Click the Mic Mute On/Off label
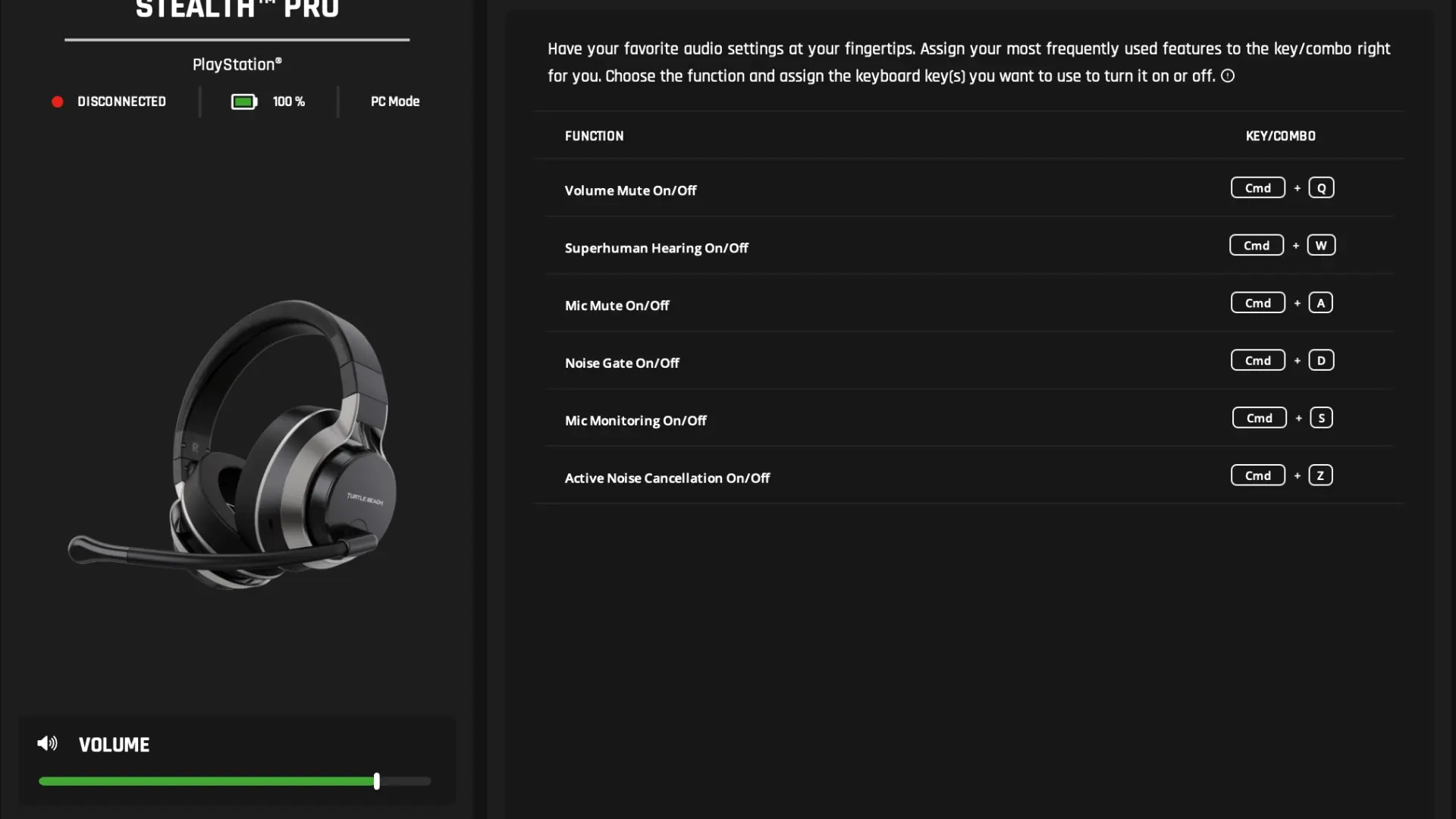1456x819 pixels. 617,306
